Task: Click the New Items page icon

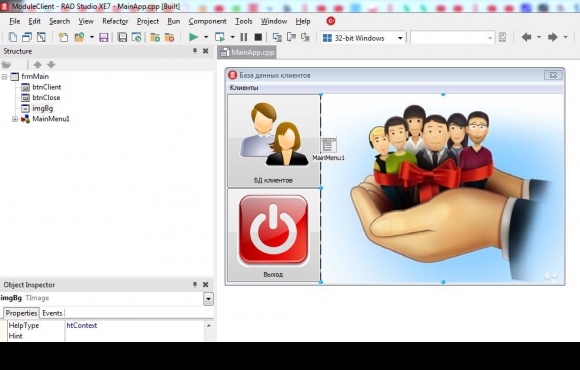Action: coord(13,37)
